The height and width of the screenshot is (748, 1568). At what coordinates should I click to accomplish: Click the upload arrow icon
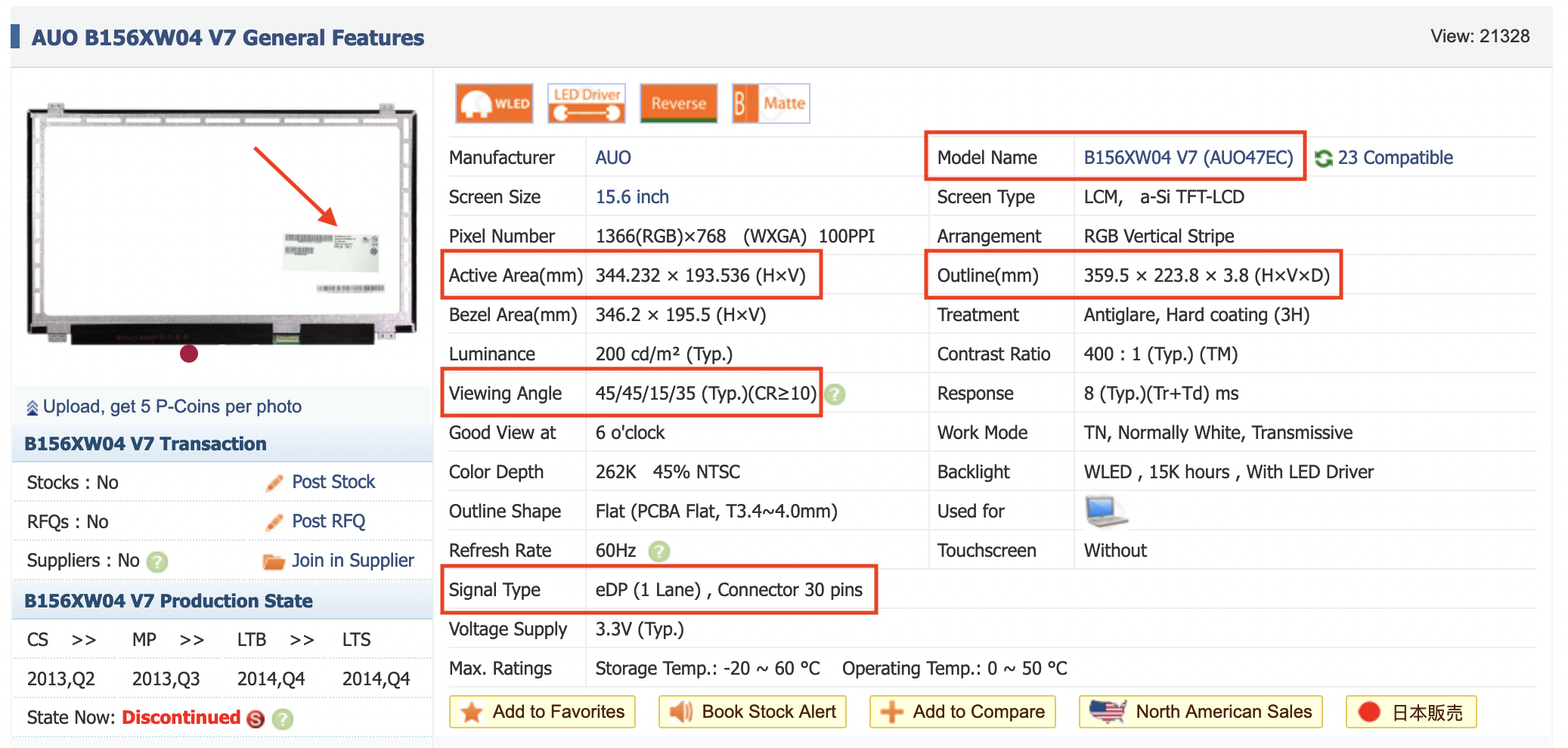coord(32,408)
